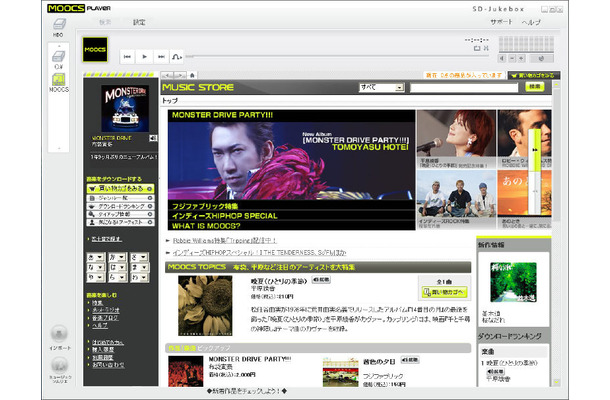The height and width of the screenshot is (400, 610).
Task: Open the ま artist index dropdown
Action: pyautogui.click(x=139, y=267)
